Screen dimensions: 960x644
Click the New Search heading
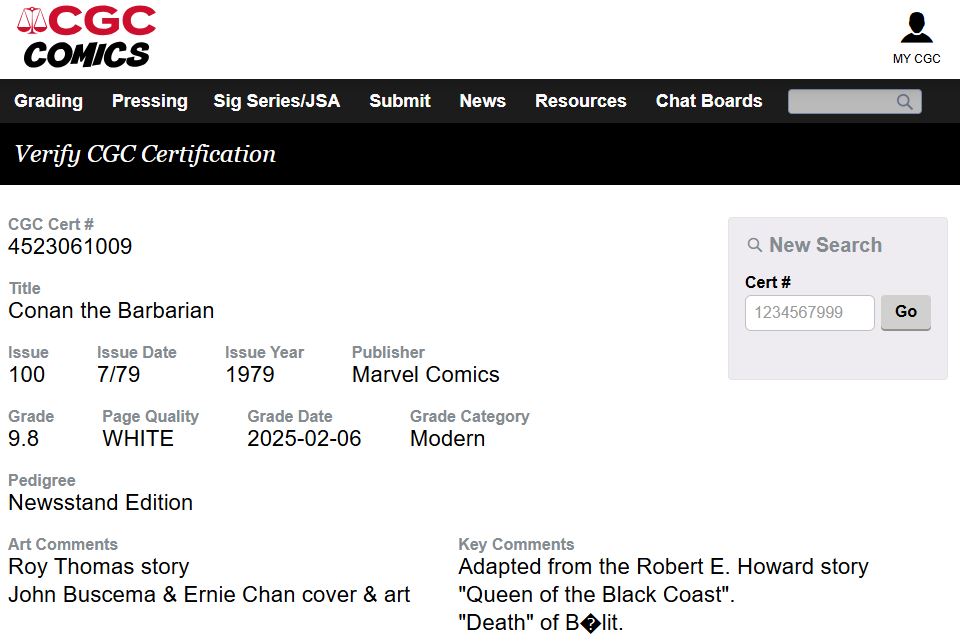tap(825, 245)
